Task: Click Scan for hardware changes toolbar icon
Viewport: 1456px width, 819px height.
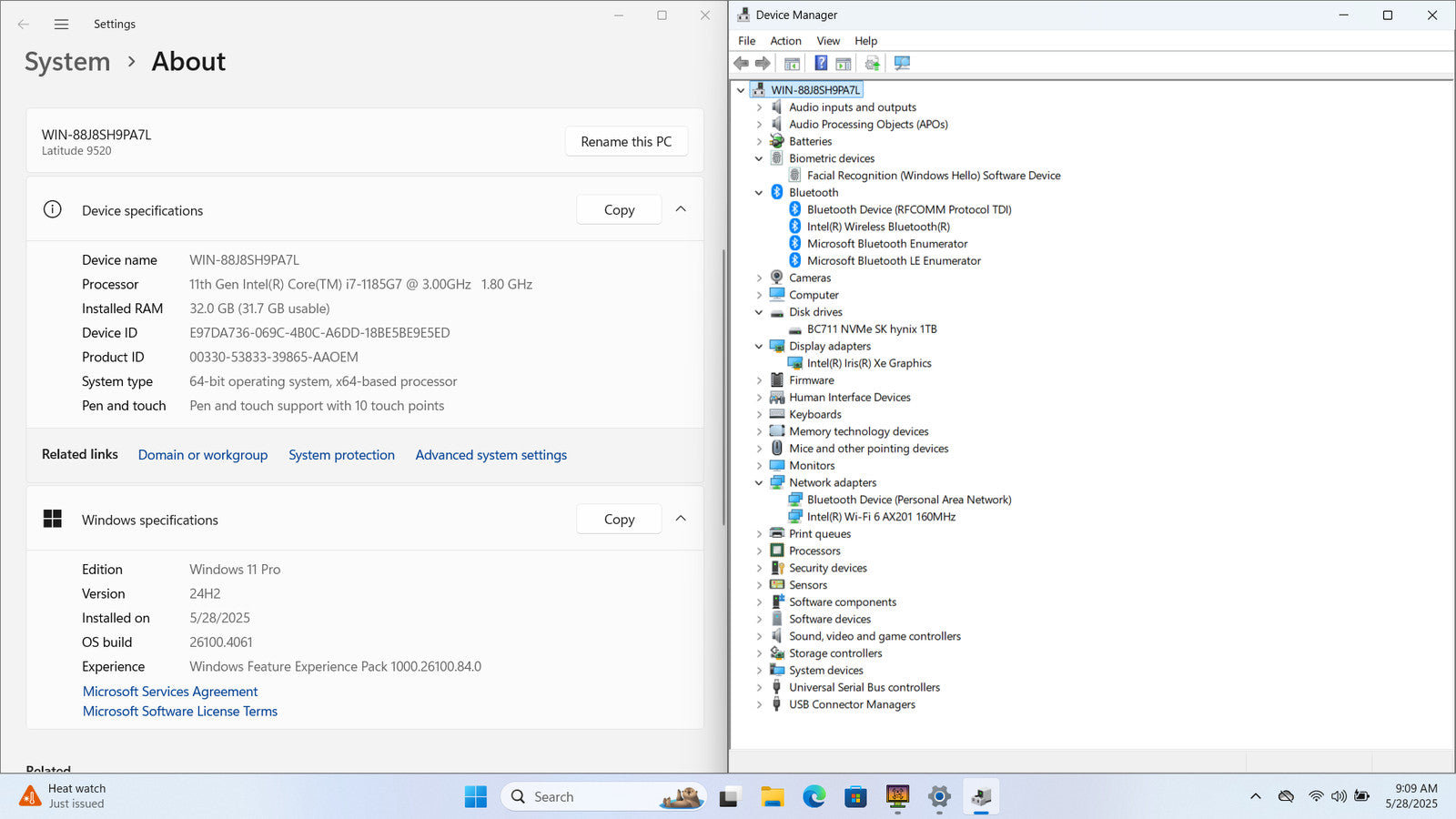Action: [x=902, y=63]
